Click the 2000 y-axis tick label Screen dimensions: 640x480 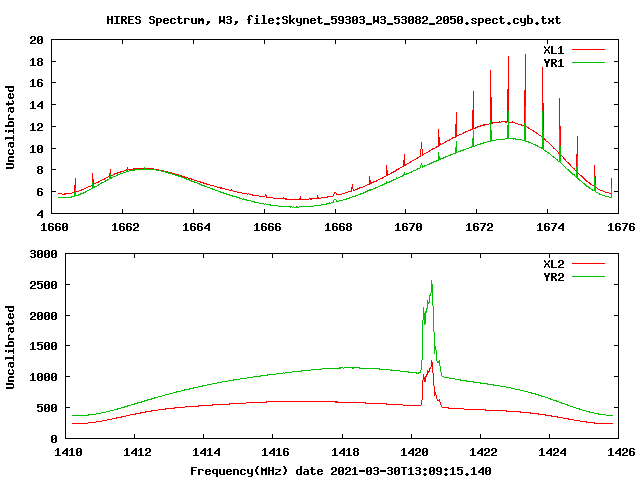pos(43,316)
